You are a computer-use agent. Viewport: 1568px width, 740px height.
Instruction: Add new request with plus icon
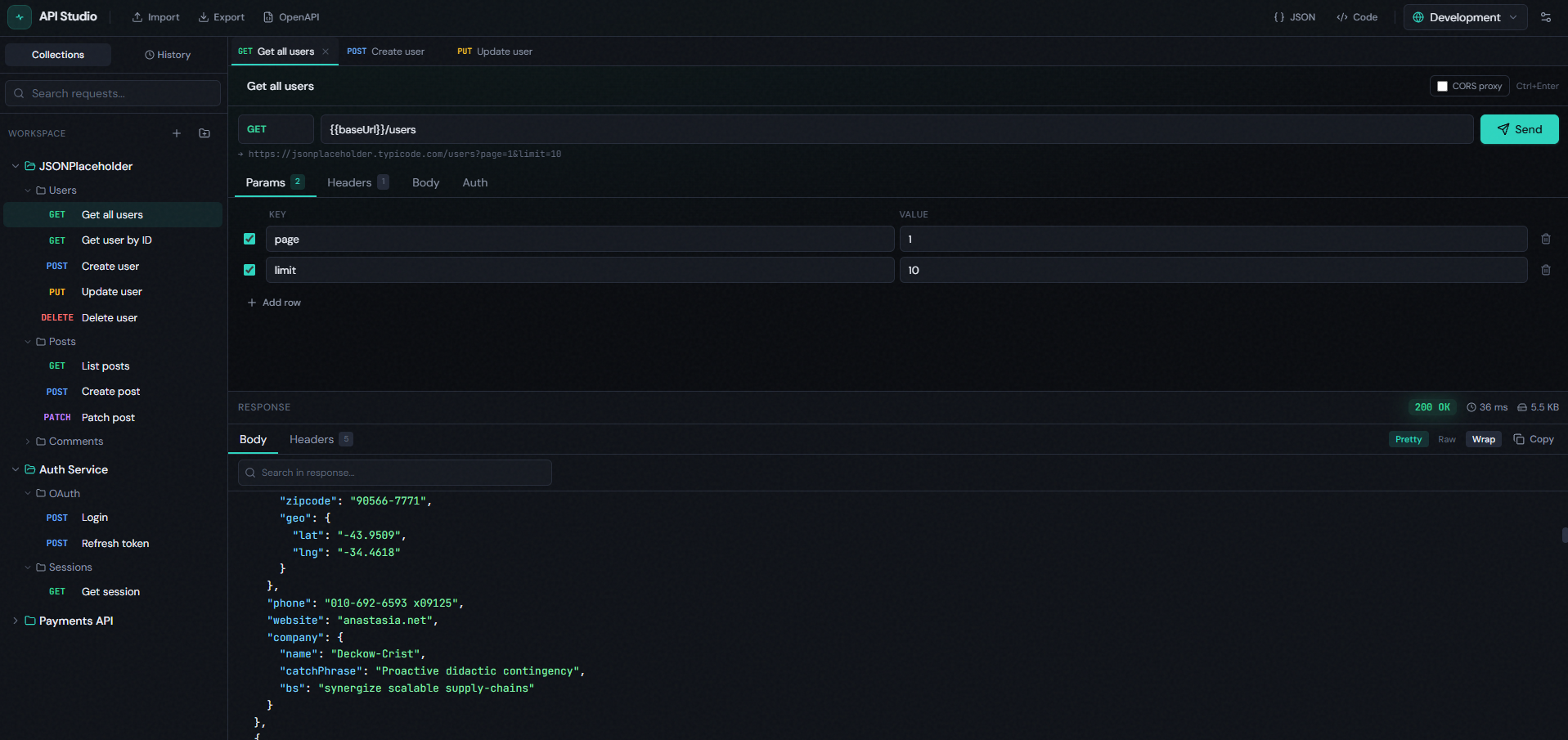pyautogui.click(x=177, y=133)
